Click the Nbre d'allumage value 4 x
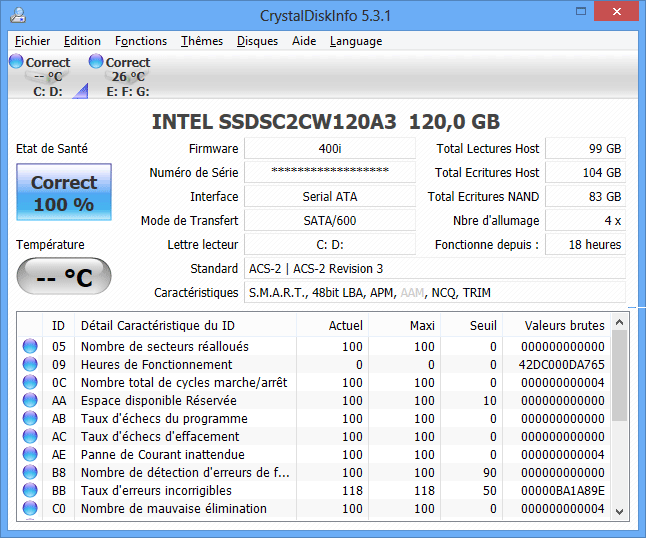The image size is (646, 538). point(585,220)
